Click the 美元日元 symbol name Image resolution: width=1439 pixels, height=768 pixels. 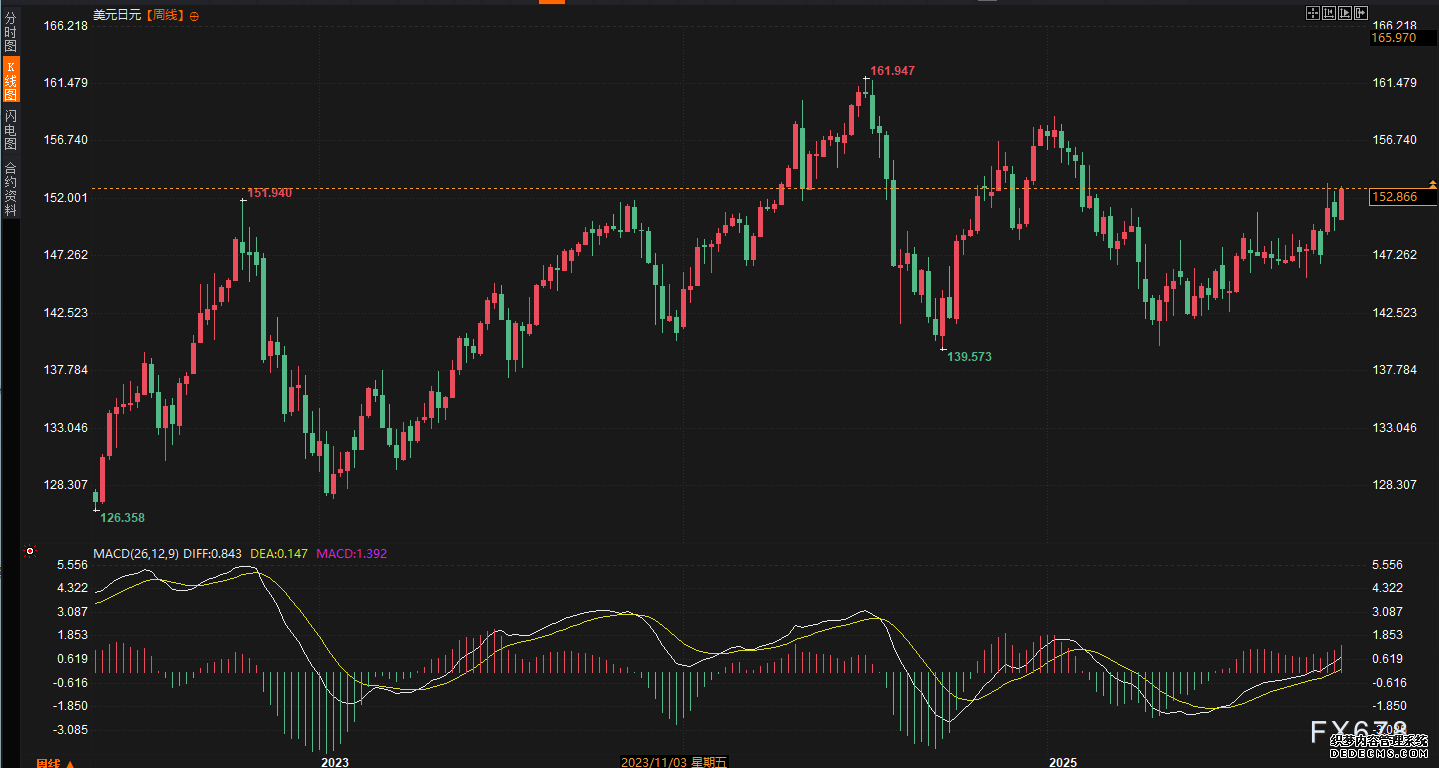pos(117,16)
